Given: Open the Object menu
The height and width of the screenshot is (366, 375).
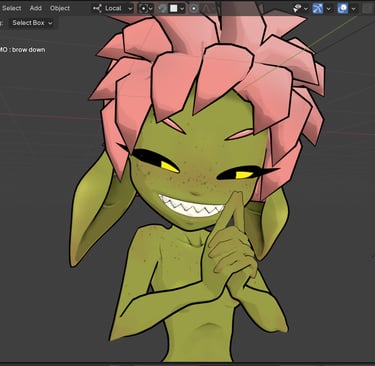Looking at the screenshot, I should click(60, 8).
